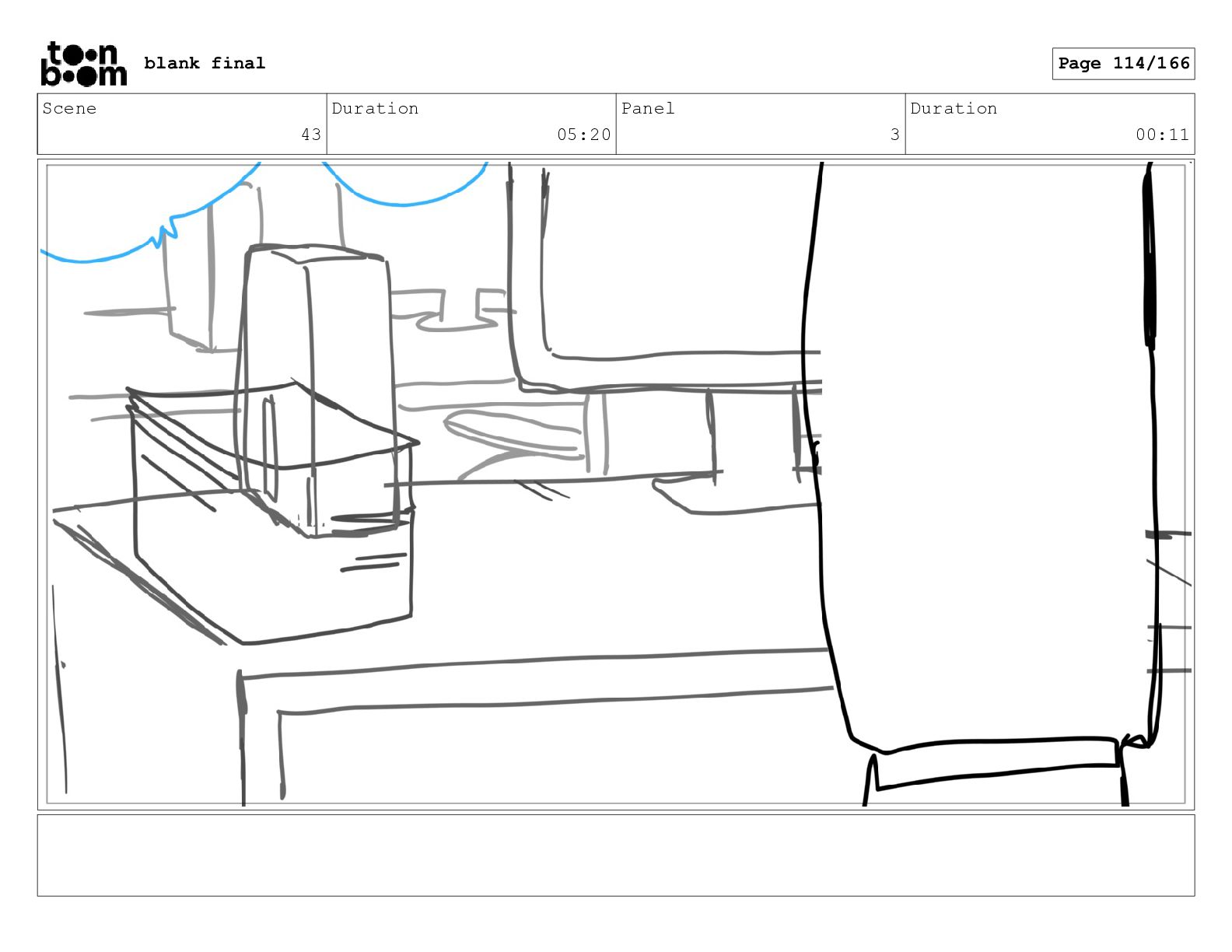Click the first Duration header label

click(375, 109)
